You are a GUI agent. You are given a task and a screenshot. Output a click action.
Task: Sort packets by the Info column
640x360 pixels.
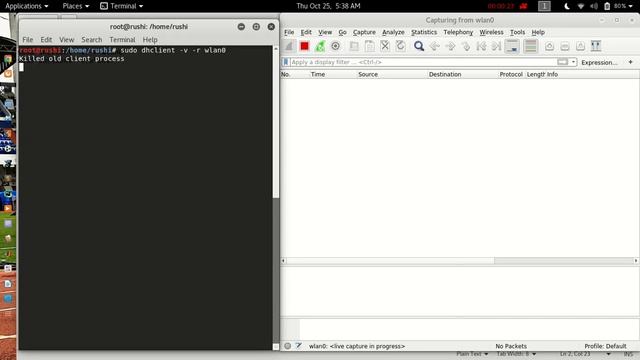(x=552, y=74)
